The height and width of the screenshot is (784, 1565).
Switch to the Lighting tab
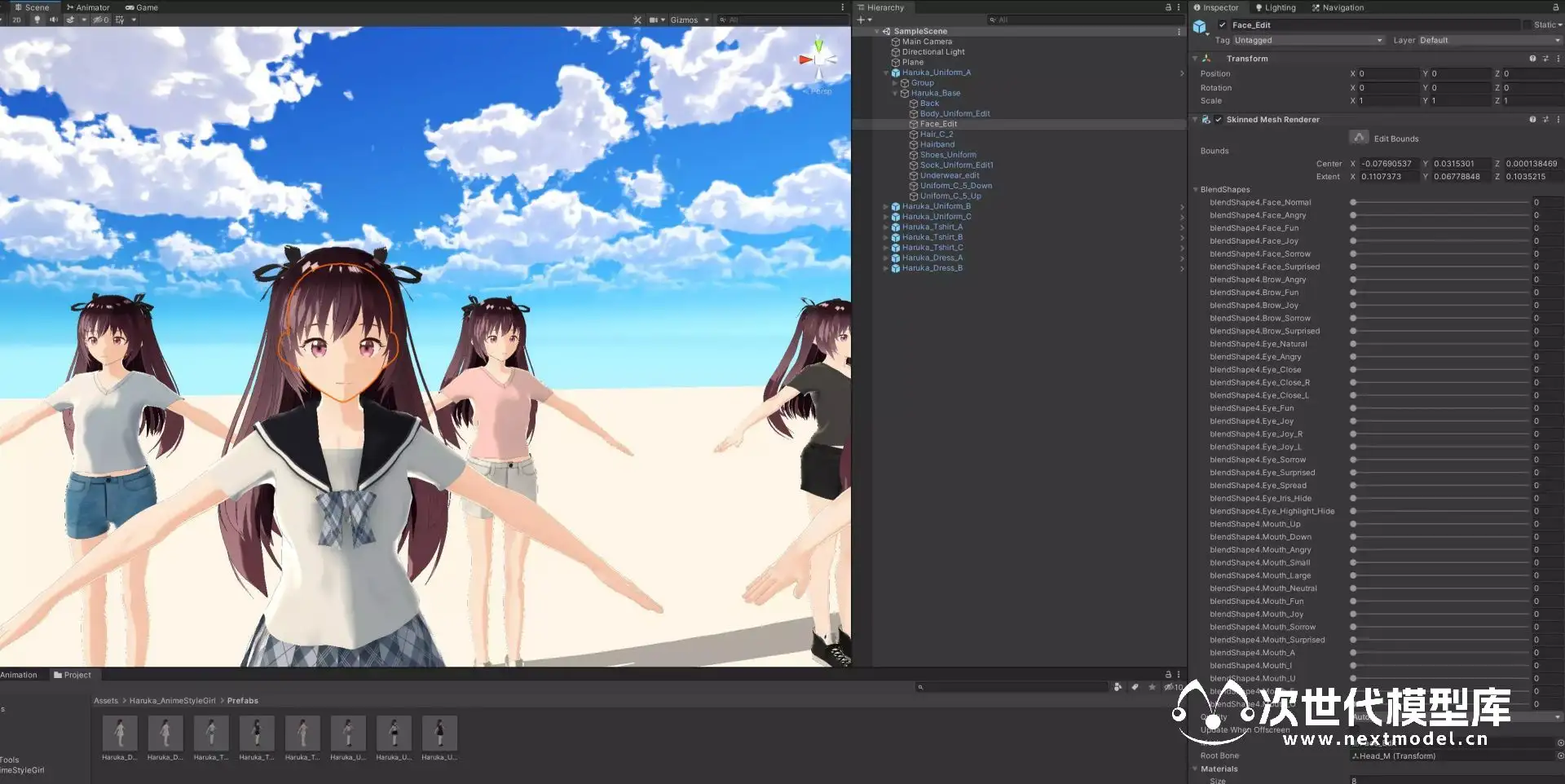[1276, 7]
